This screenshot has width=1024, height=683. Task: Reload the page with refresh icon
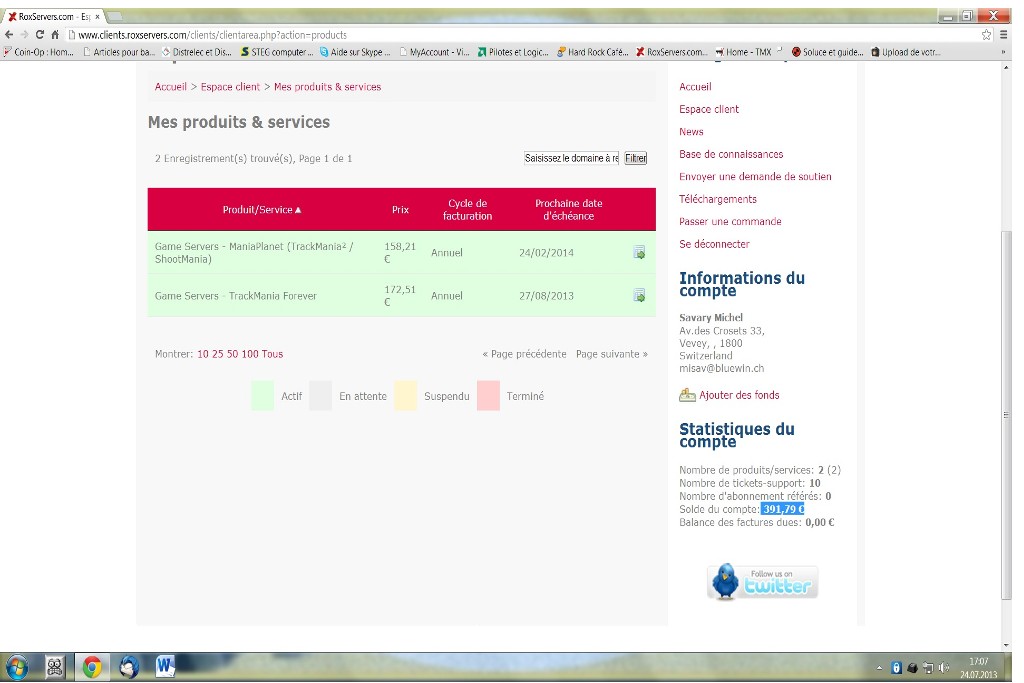[x=40, y=35]
